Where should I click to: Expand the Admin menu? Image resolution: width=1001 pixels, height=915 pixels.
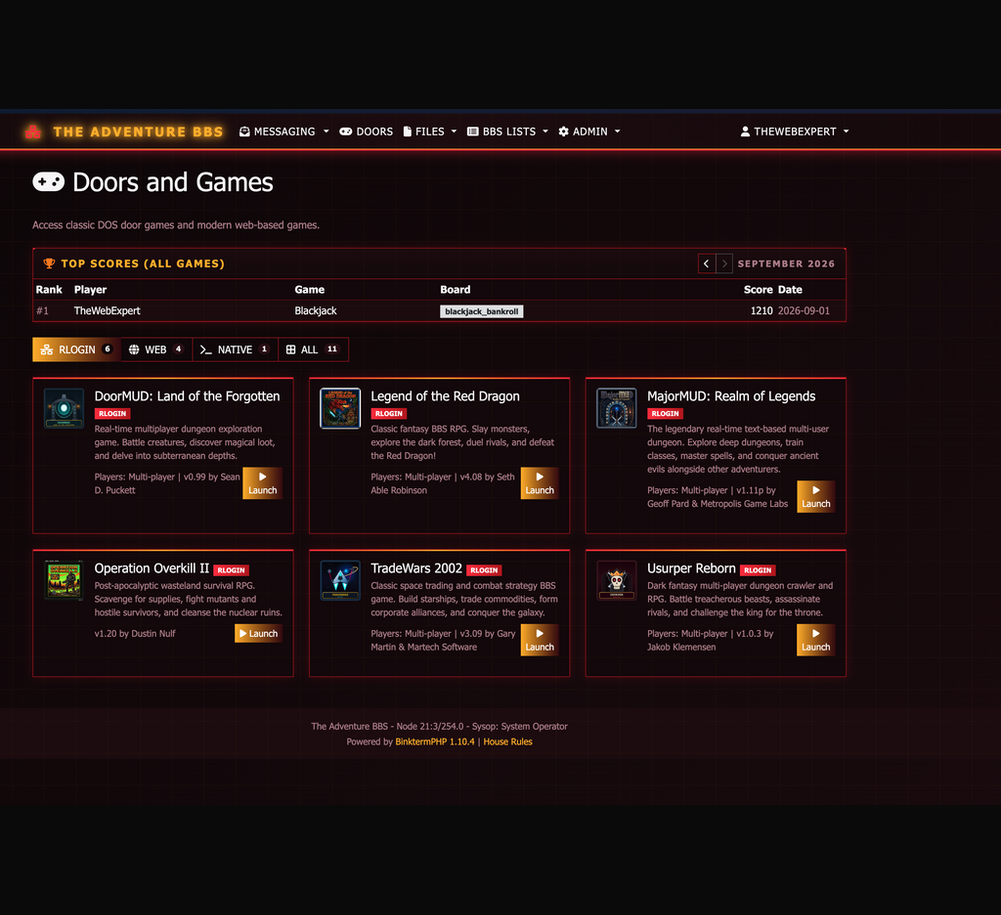click(x=589, y=132)
